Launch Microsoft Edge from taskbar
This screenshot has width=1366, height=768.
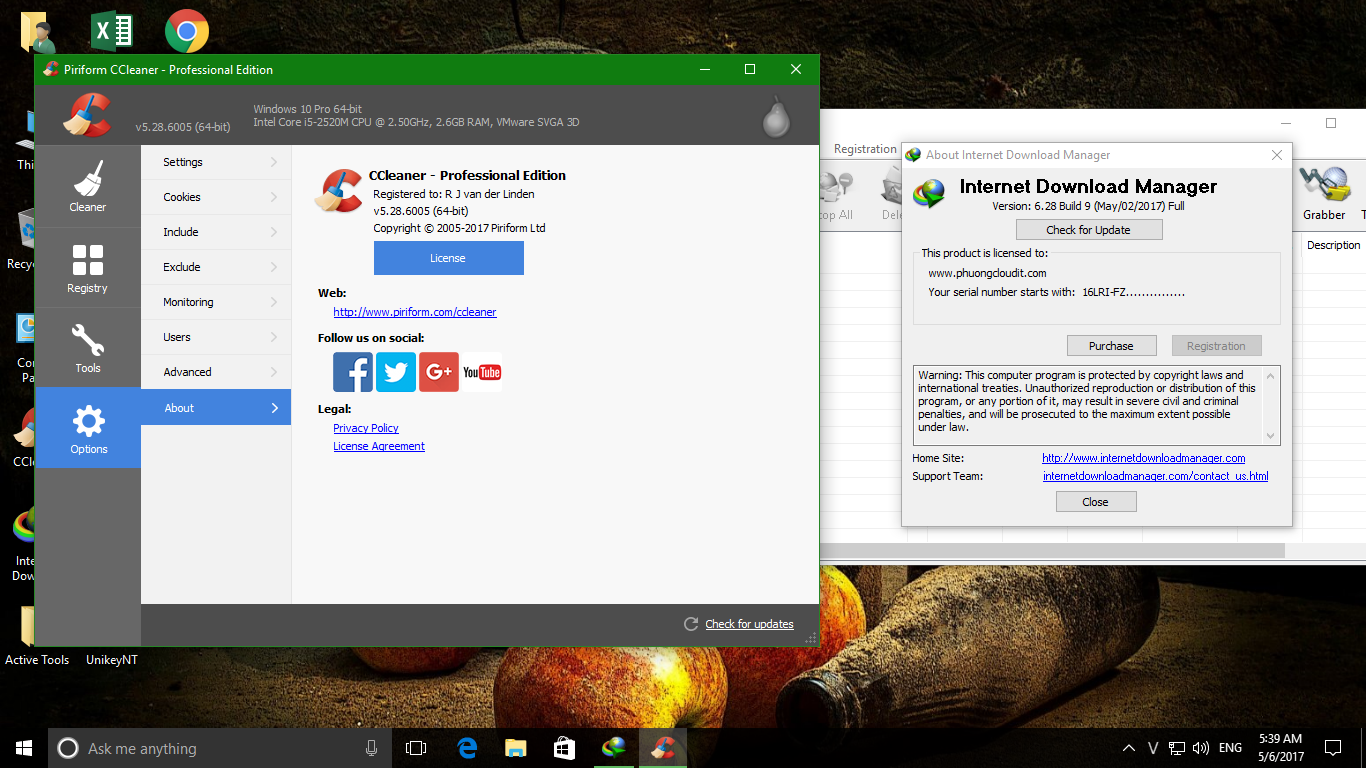(467, 748)
